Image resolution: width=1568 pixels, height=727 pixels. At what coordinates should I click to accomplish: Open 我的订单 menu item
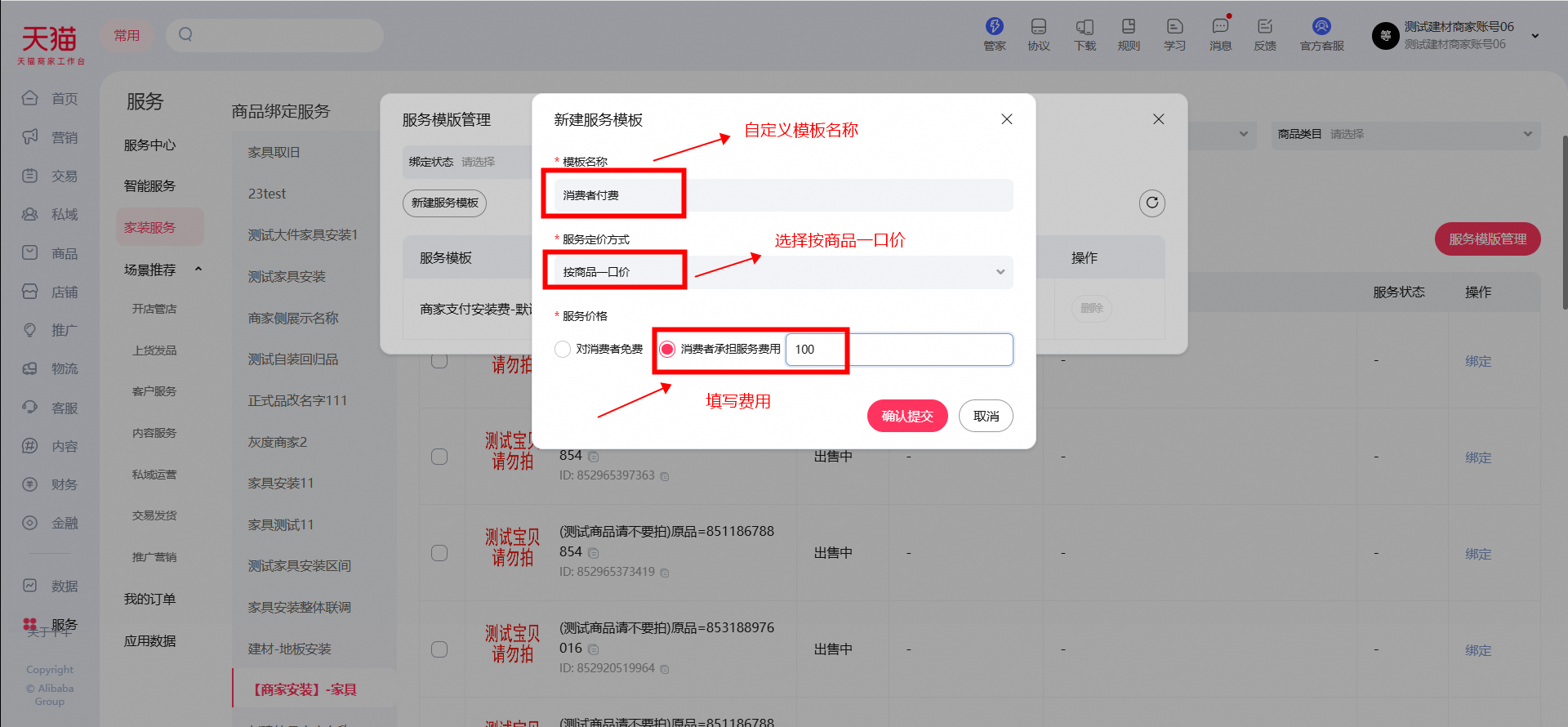coord(150,599)
